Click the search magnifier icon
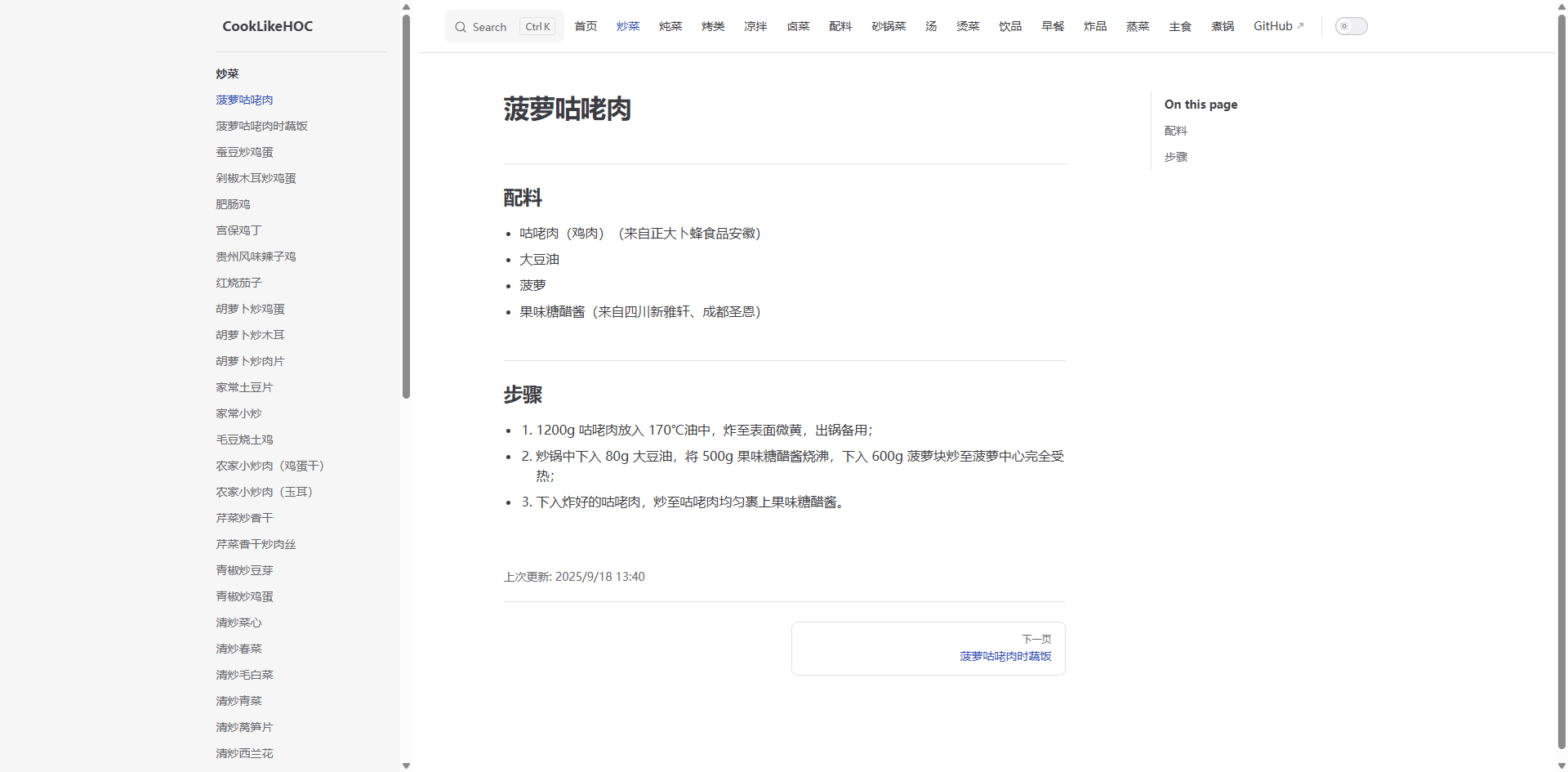This screenshot has width=1568, height=772. point(461,27)
